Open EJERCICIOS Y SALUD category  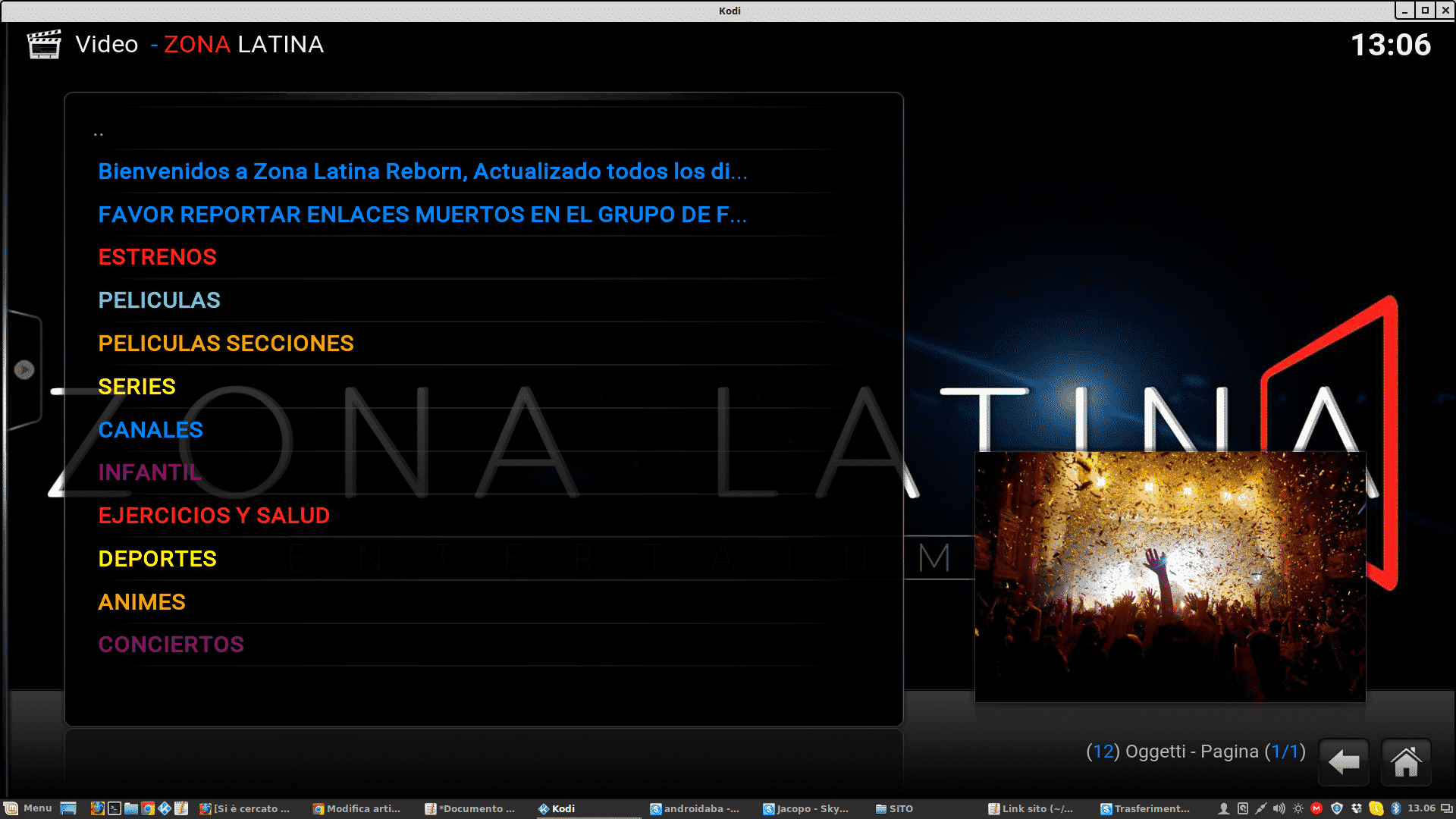[x=483, y=516]
